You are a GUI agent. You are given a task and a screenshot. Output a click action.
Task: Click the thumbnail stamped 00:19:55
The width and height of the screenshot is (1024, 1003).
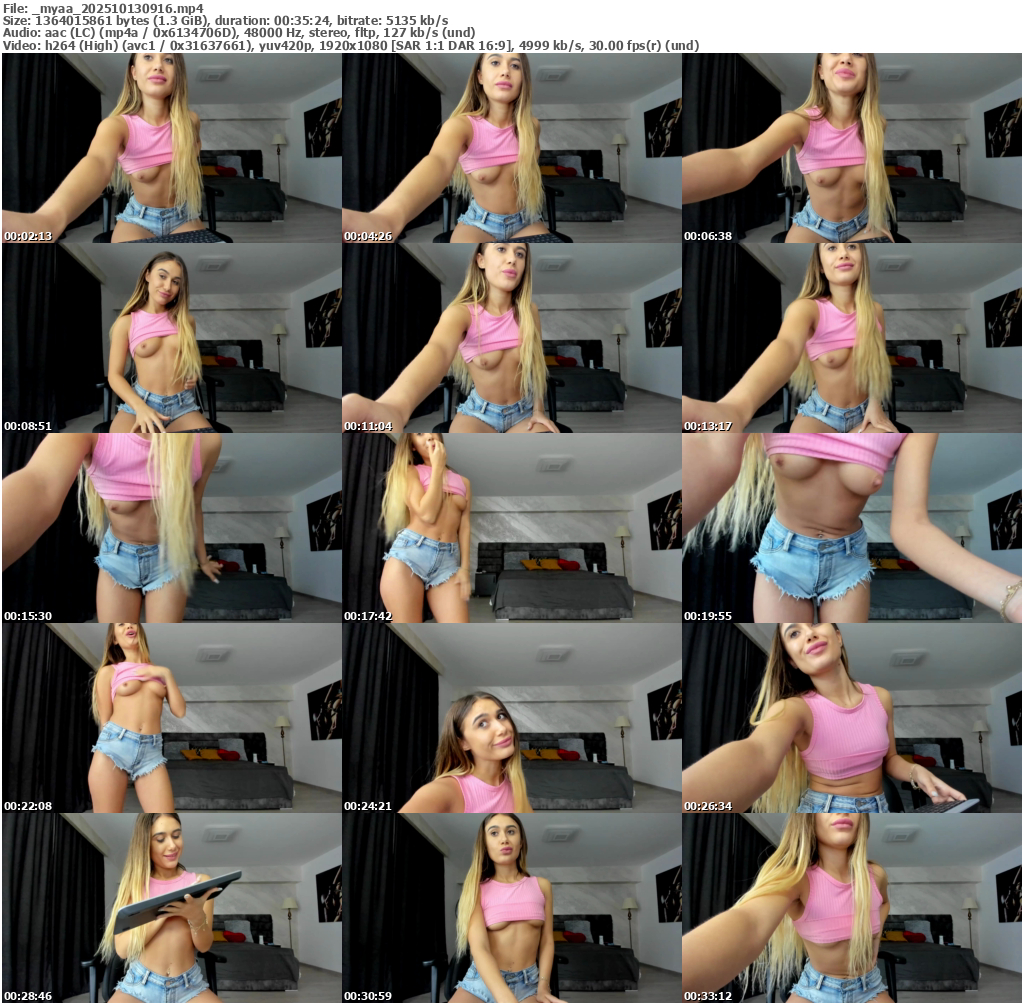pyautogui.click(x=851, y=528)
